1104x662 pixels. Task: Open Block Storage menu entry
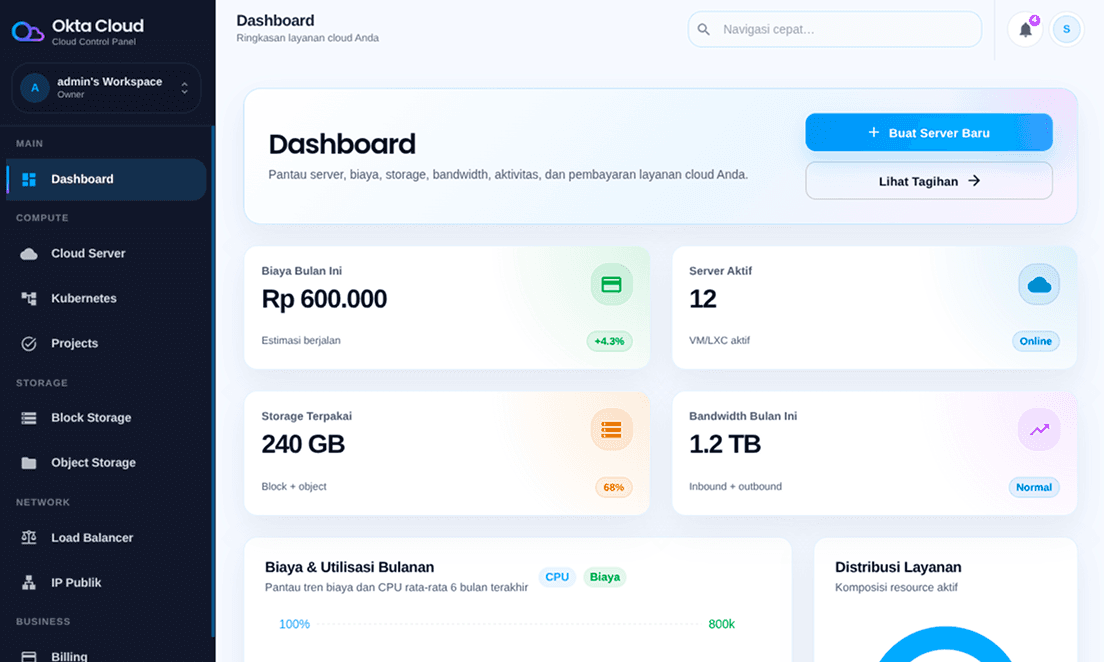[106, 418]
